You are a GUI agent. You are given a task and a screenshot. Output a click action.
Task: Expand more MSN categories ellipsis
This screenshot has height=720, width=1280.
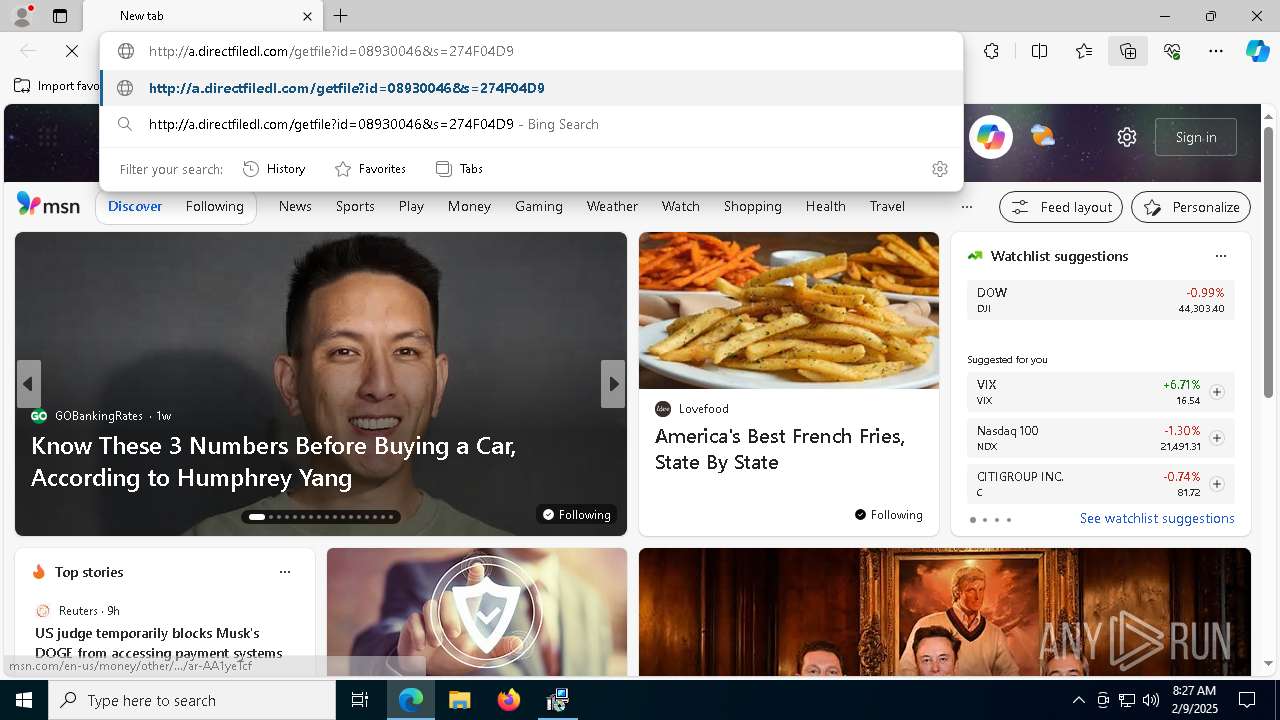(x=966, y=207)
